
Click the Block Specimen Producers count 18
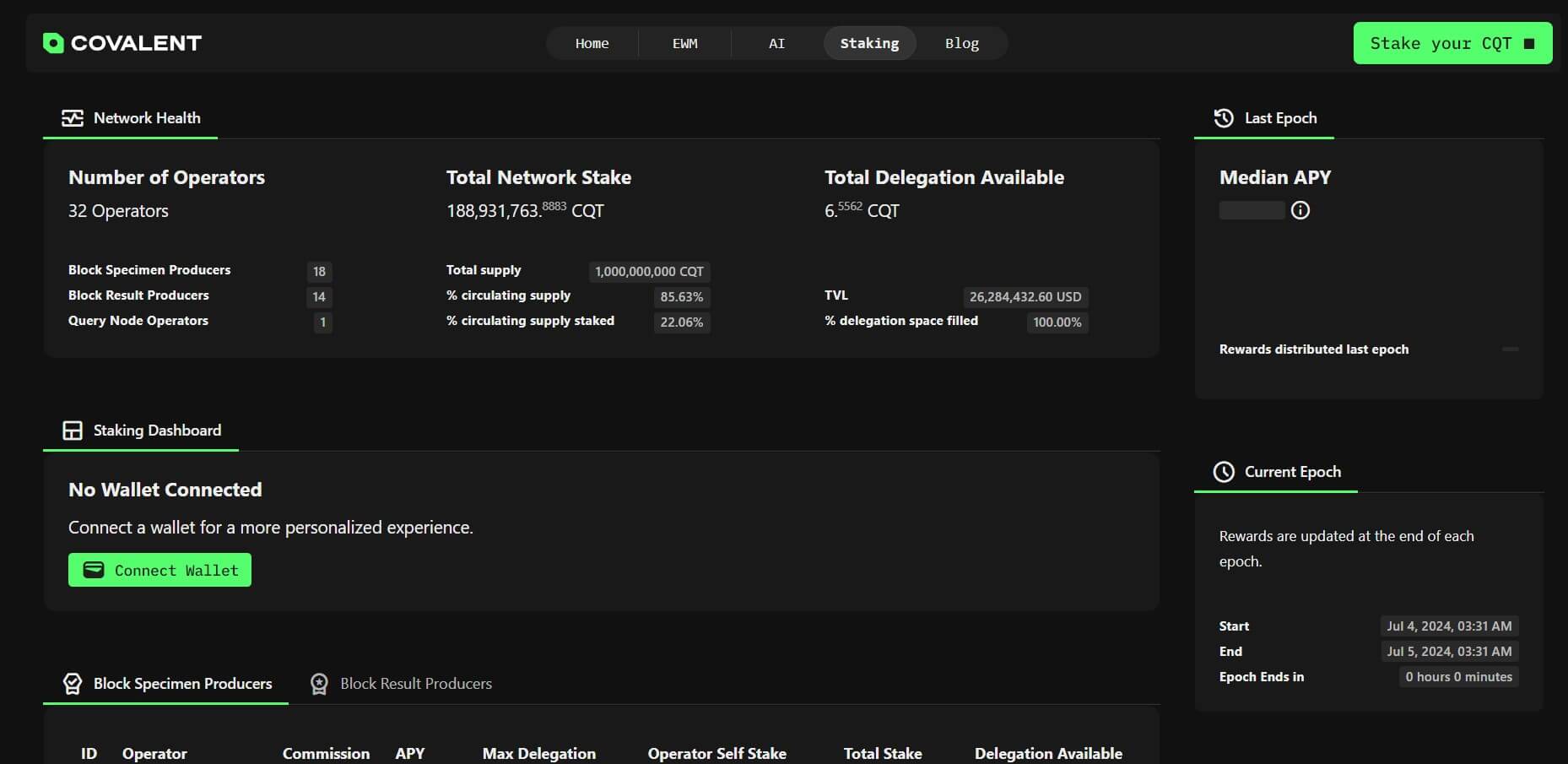pyautogui.click(x=319, y=272)
